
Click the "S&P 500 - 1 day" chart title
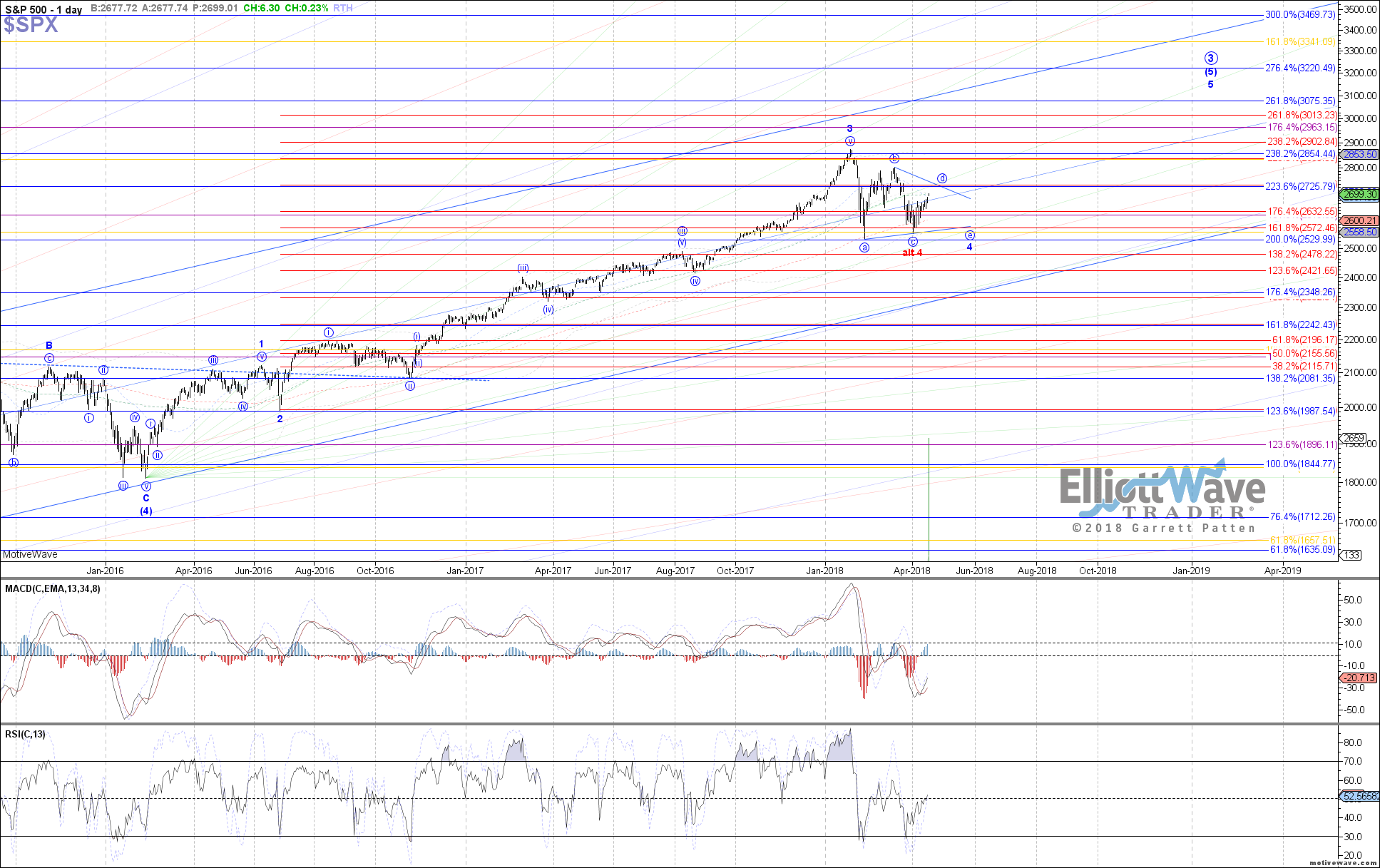pos(44,9)
